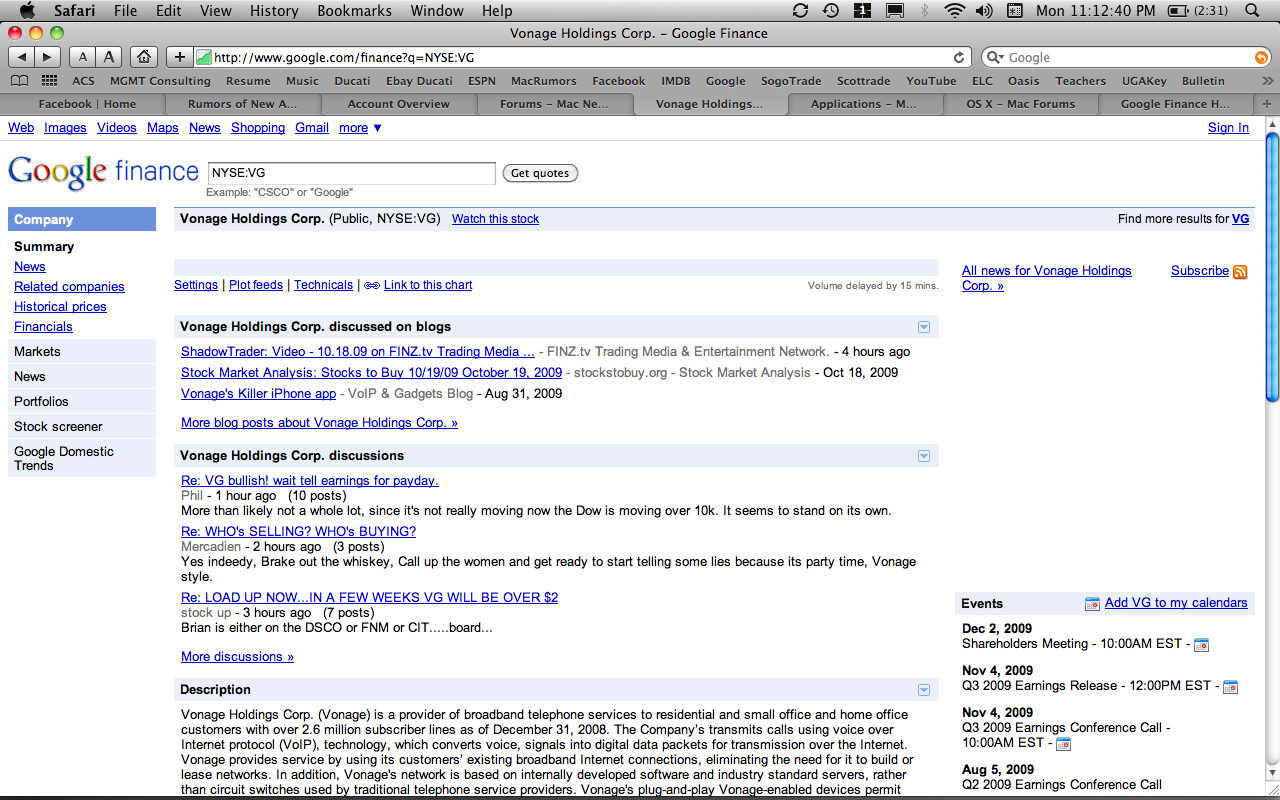Increase text size with large A button
The height and width of the screenshot is (800, 1280).
[109, 57]
